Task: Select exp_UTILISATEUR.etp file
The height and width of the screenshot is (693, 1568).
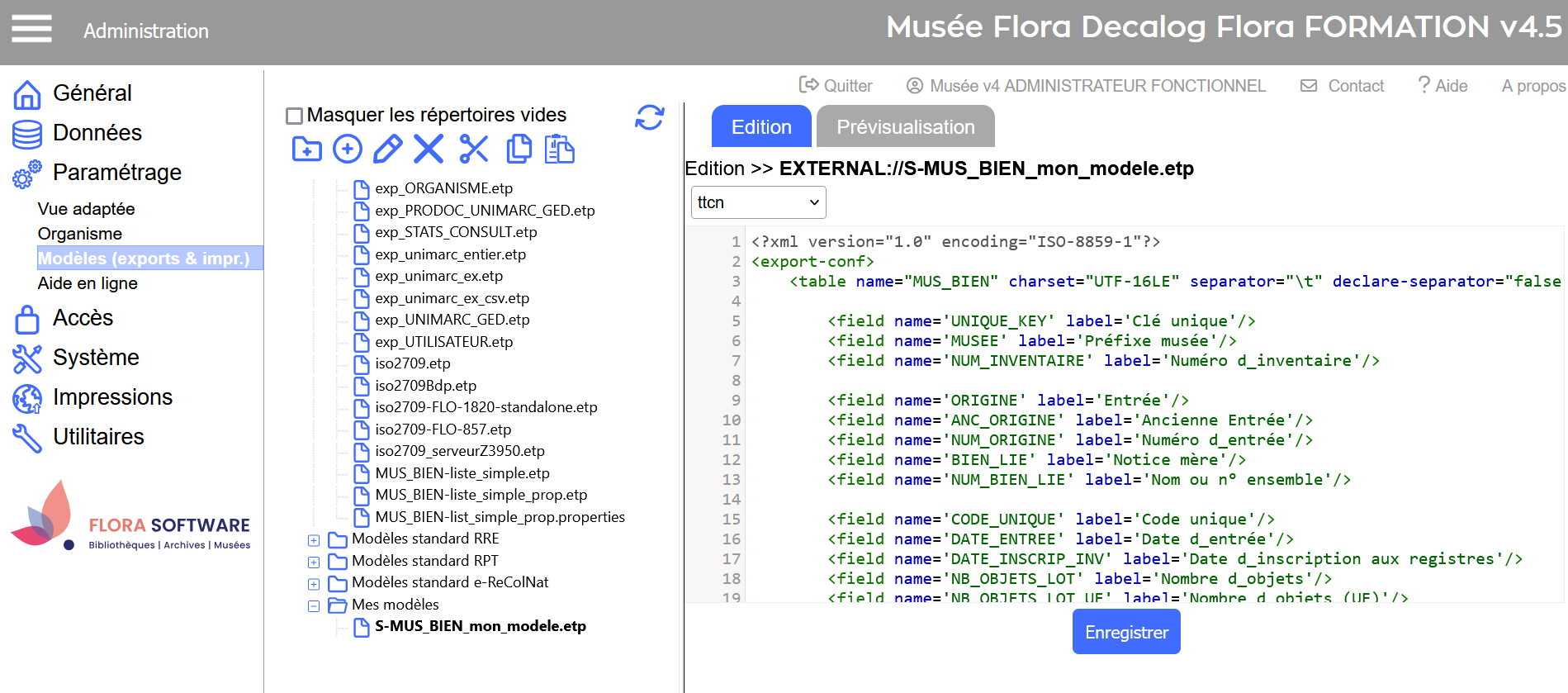Action: 443,343
